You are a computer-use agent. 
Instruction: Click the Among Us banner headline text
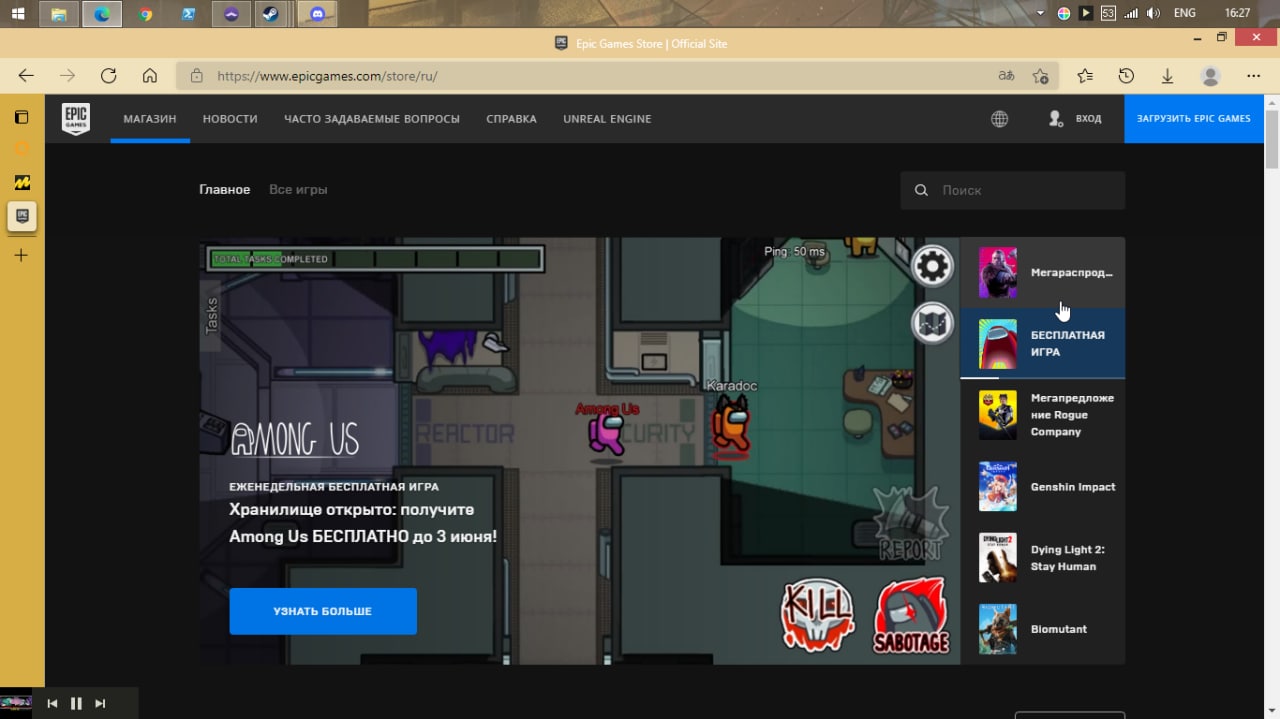coord(363,523)
